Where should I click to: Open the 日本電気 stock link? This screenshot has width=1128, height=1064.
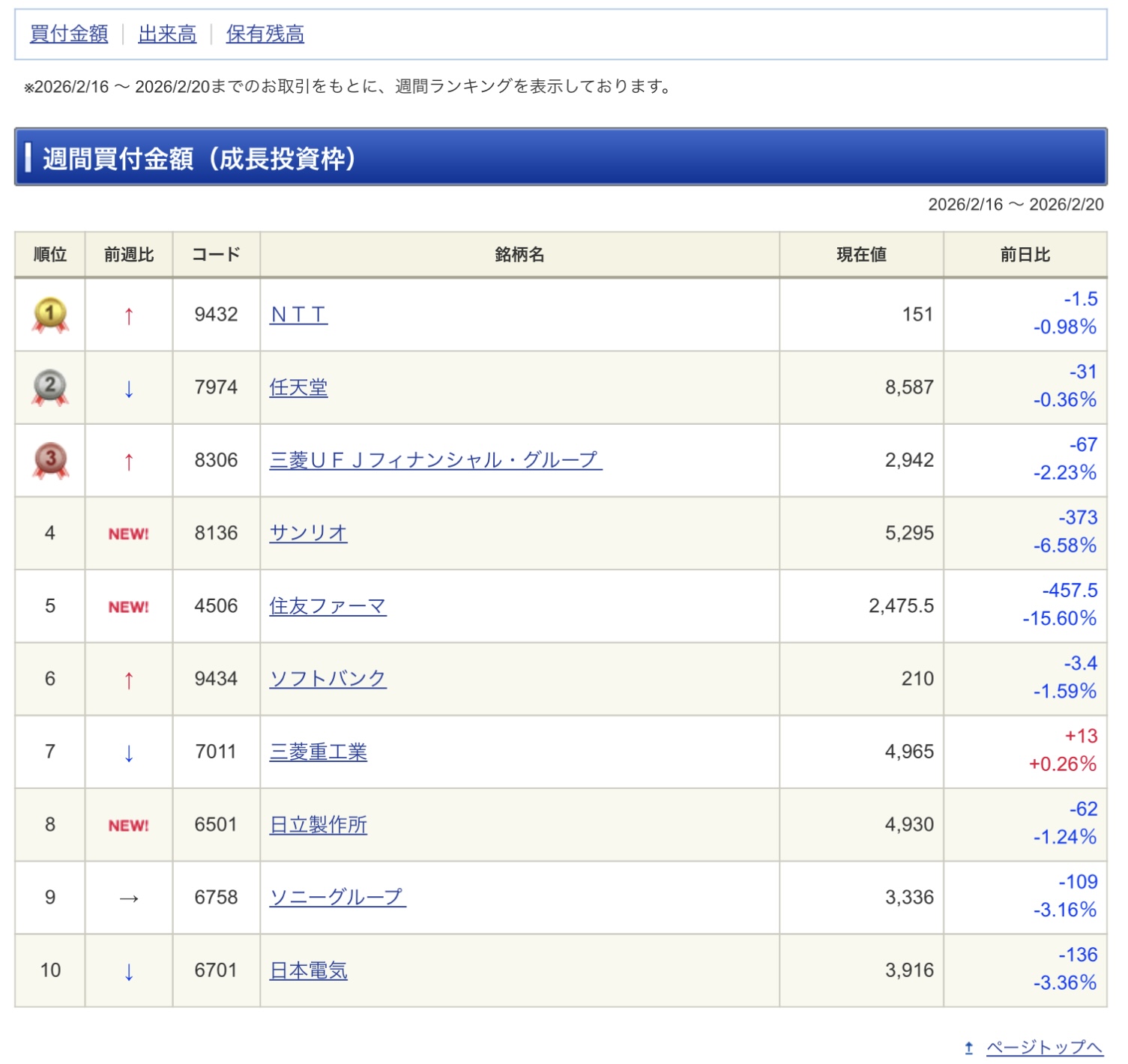(308, 970)
